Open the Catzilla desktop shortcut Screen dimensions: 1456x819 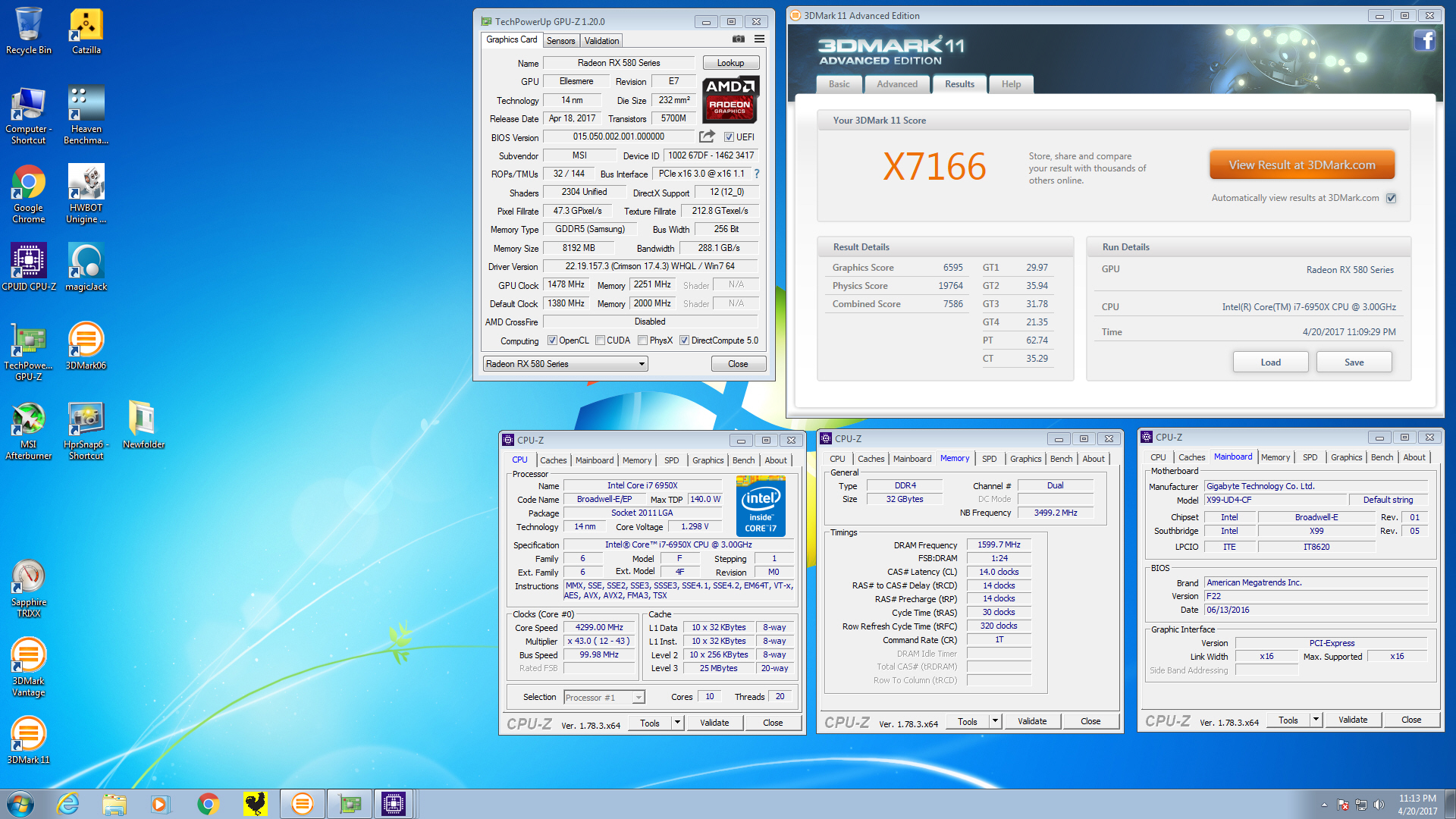pyautogui.click(x=86, y=30)
